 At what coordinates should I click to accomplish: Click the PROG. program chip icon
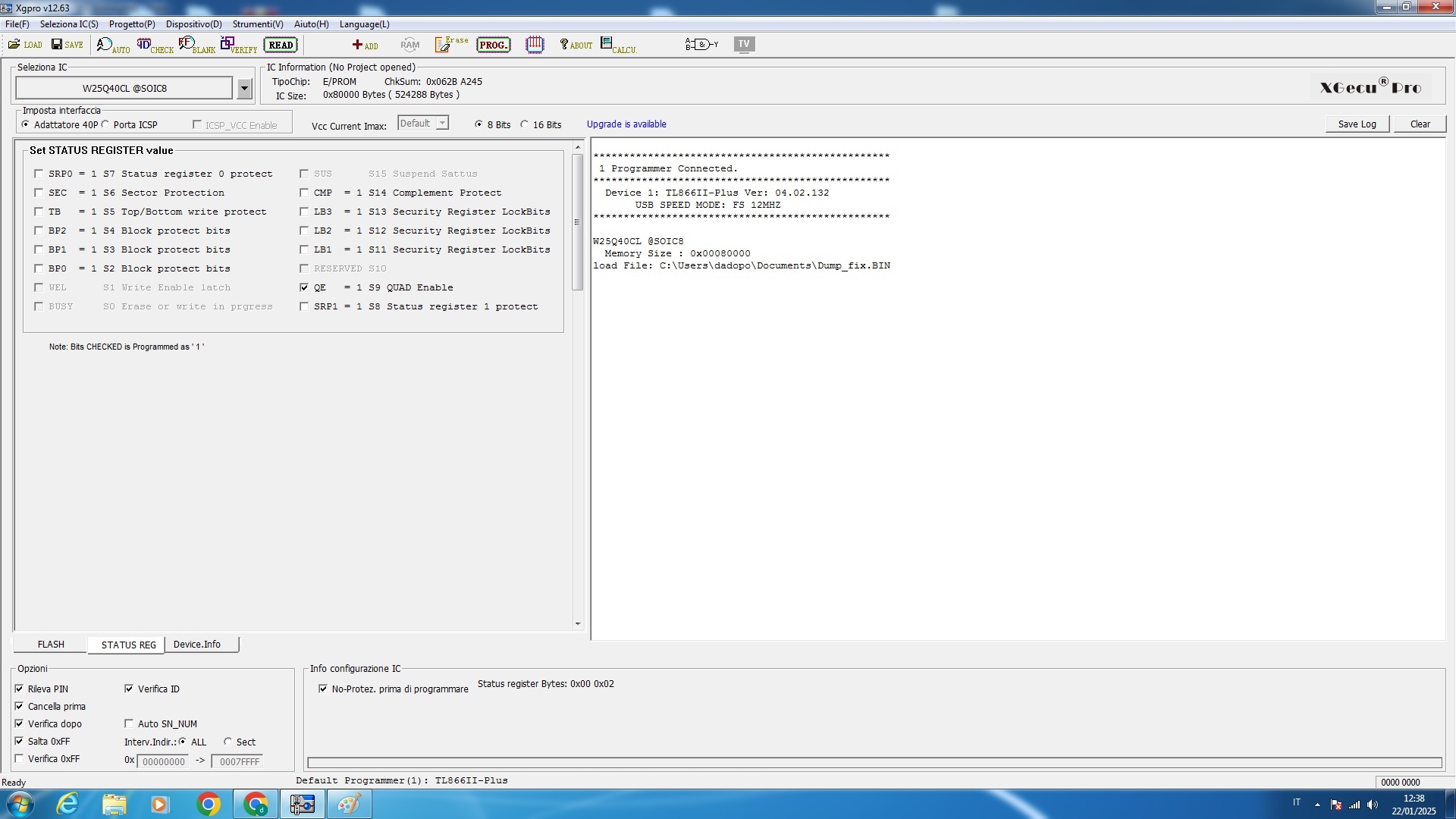point(493,45)
